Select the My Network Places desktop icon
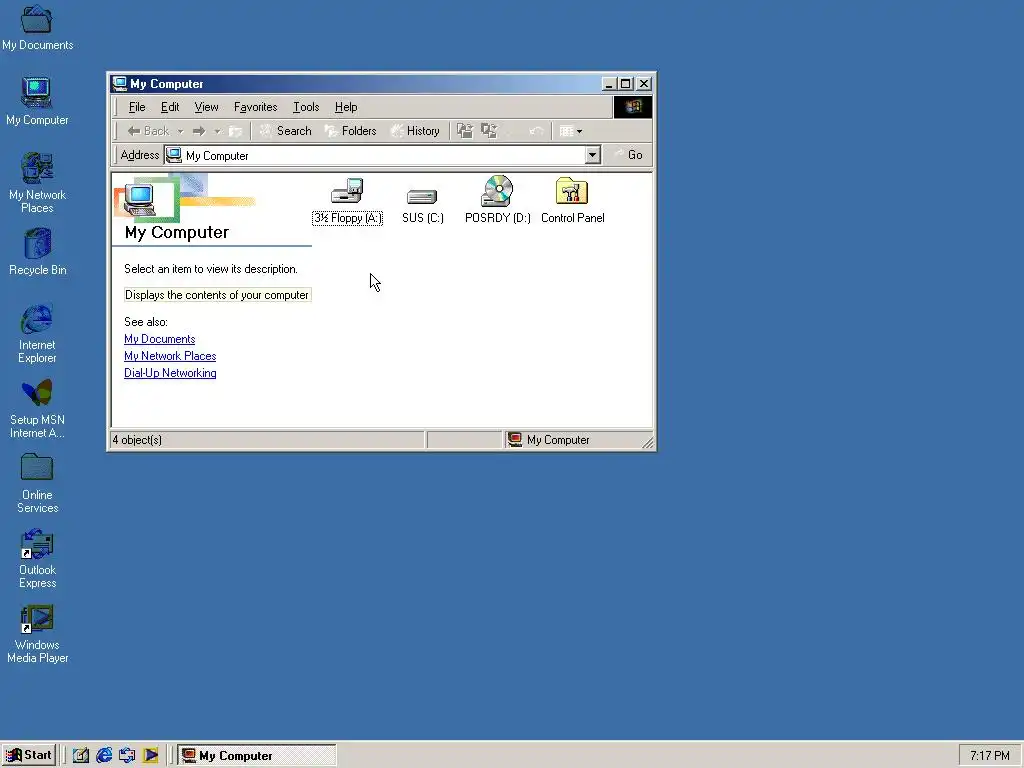This screenshot has width=1024, height=768. 37,183
